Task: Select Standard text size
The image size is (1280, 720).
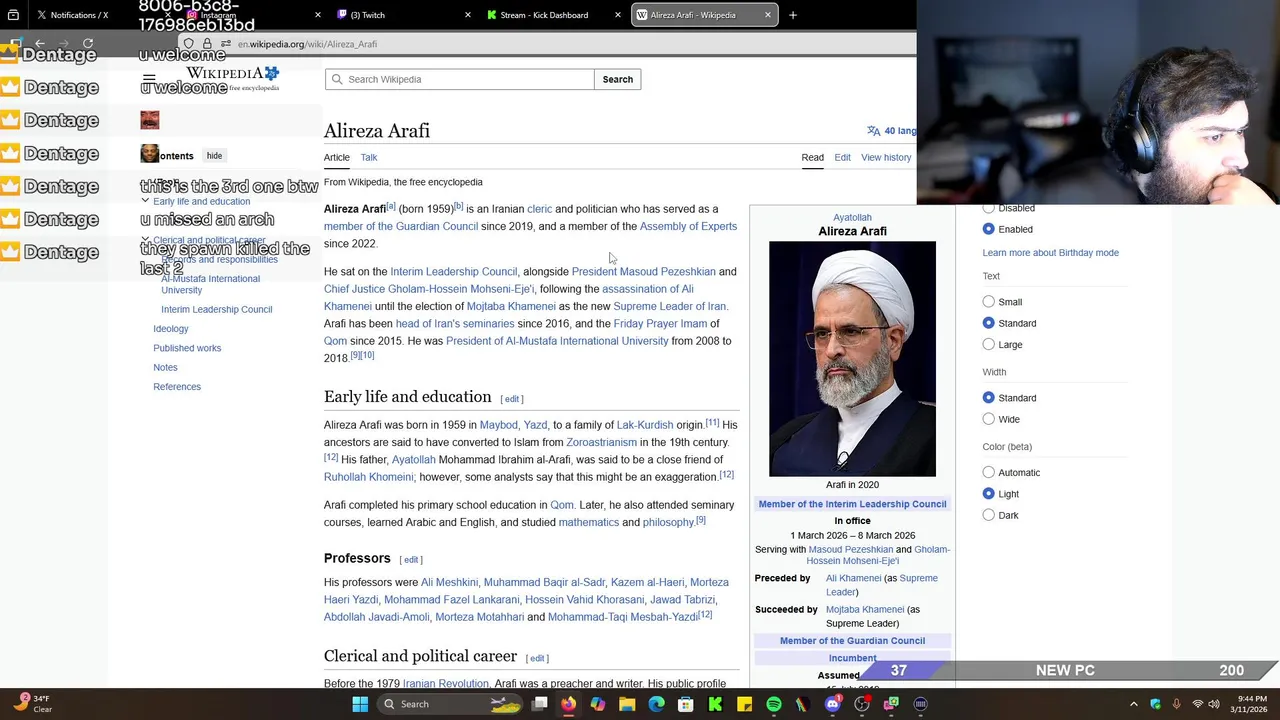Action: point(989,323)
